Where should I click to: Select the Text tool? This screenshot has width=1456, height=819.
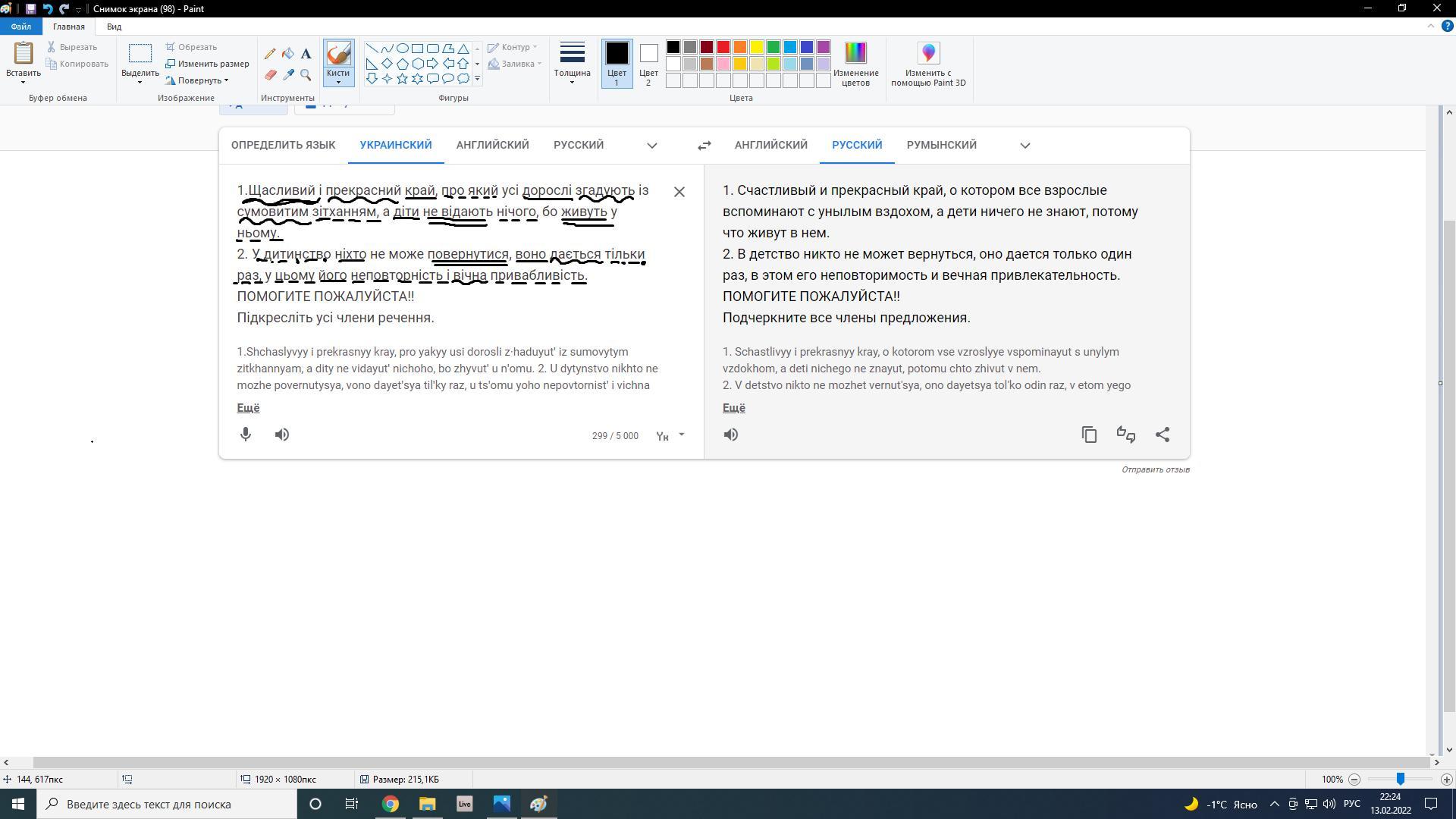click(306, 54)
